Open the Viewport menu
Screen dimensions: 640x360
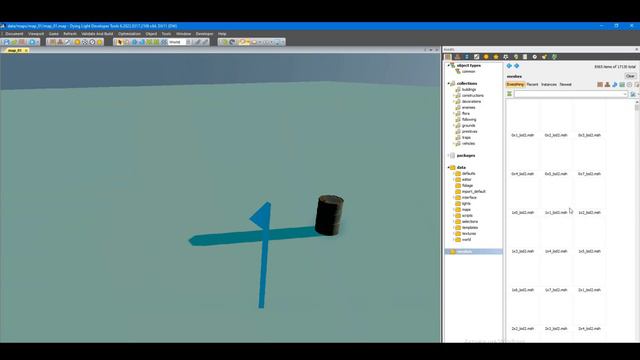coord(36,34)
